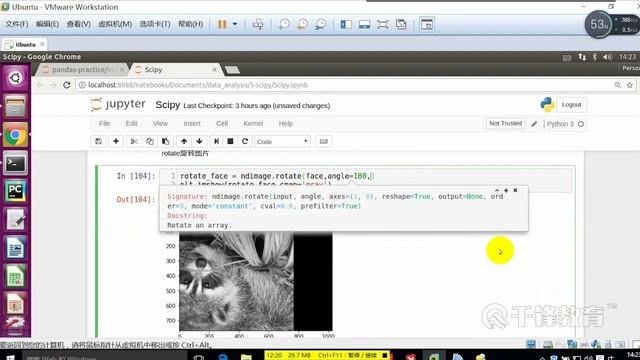Restart the kernel with the circular arrow icon

click(245, 141)
